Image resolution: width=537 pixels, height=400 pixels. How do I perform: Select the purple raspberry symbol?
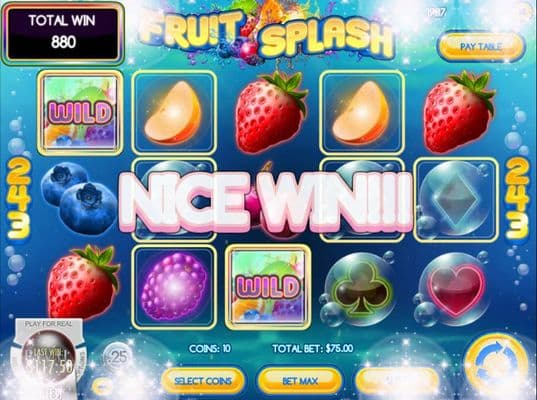[174, 286]
